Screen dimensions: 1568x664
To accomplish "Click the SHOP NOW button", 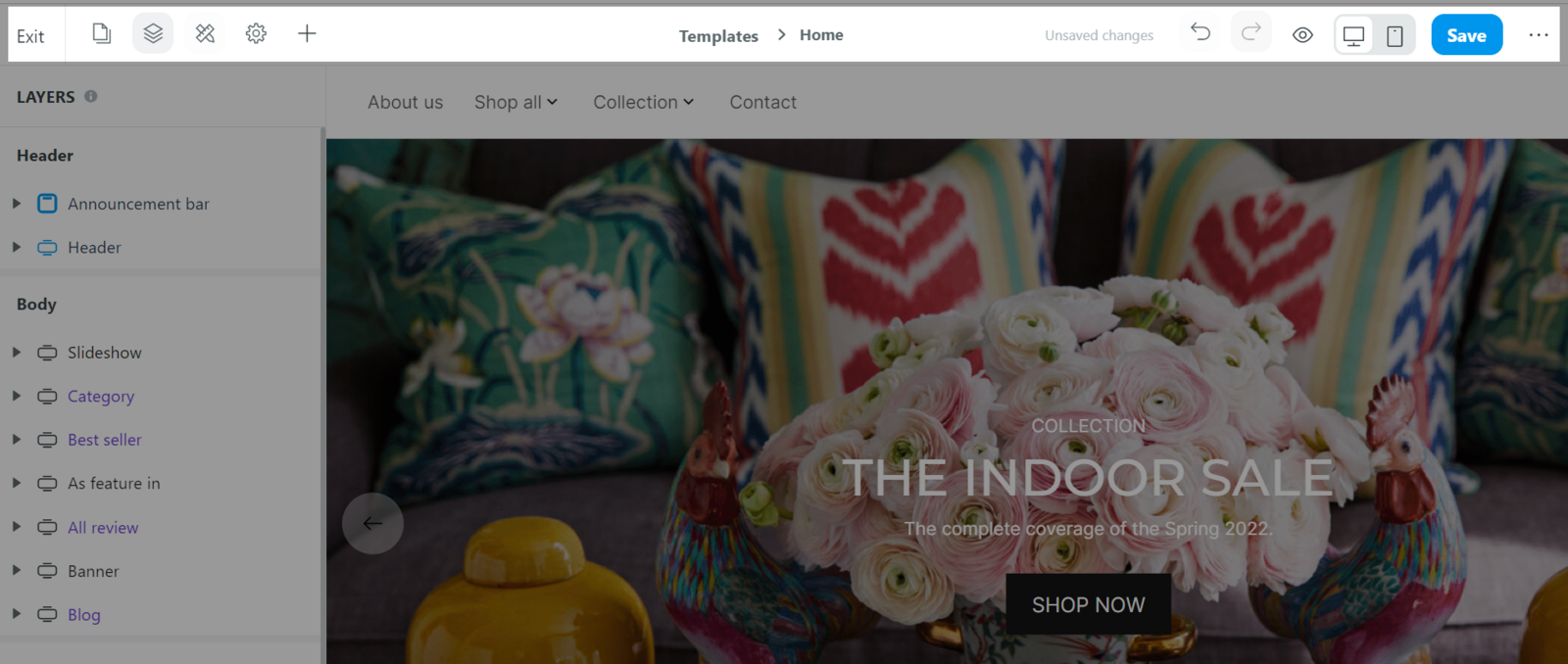I will (1089, 604).
